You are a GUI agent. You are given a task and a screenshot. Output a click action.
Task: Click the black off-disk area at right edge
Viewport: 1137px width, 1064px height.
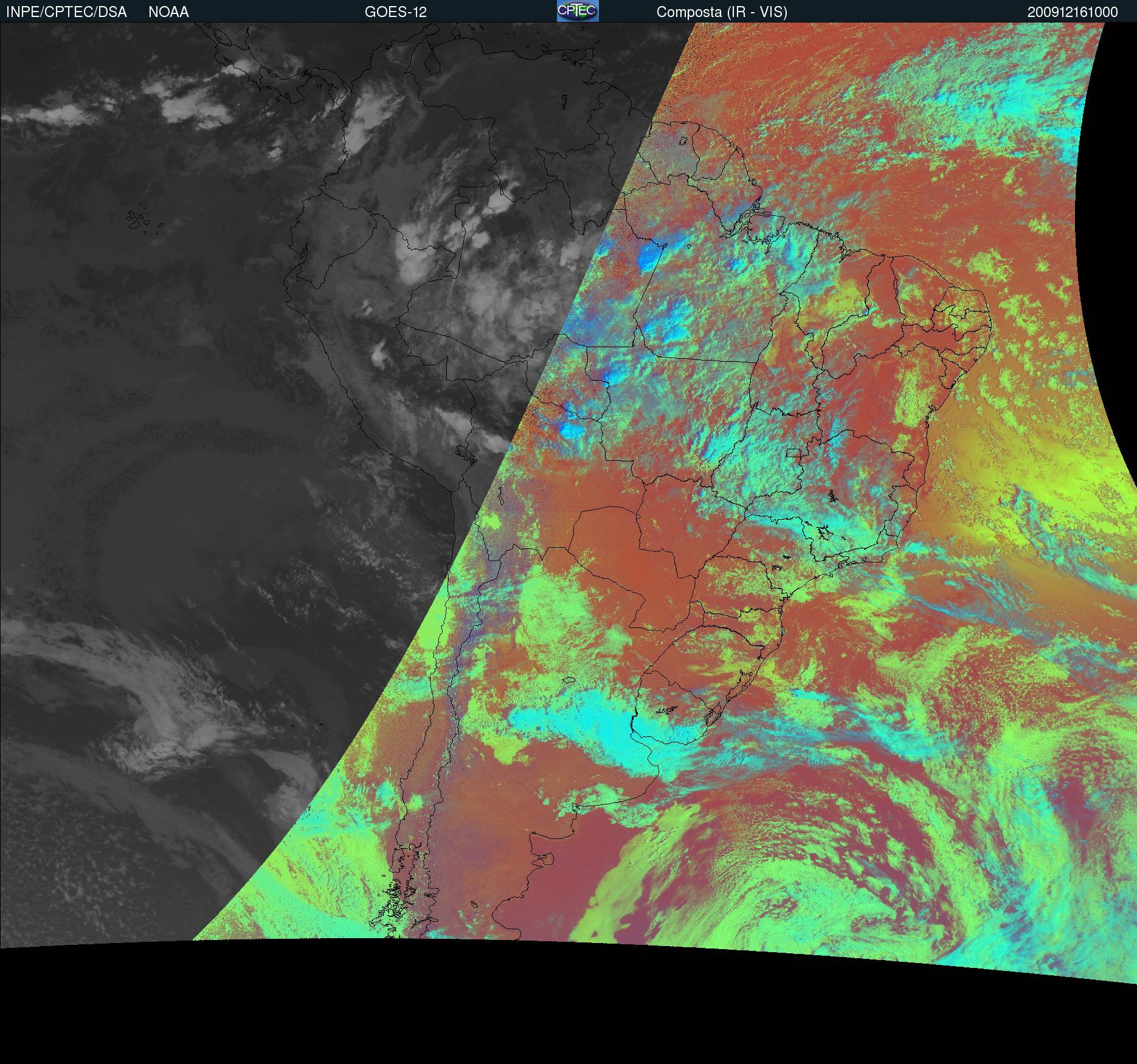point(1113,243)
